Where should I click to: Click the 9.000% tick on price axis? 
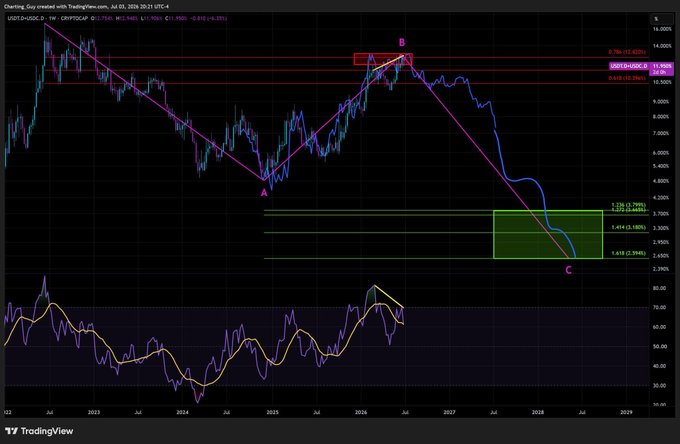[x=662, y=101]
